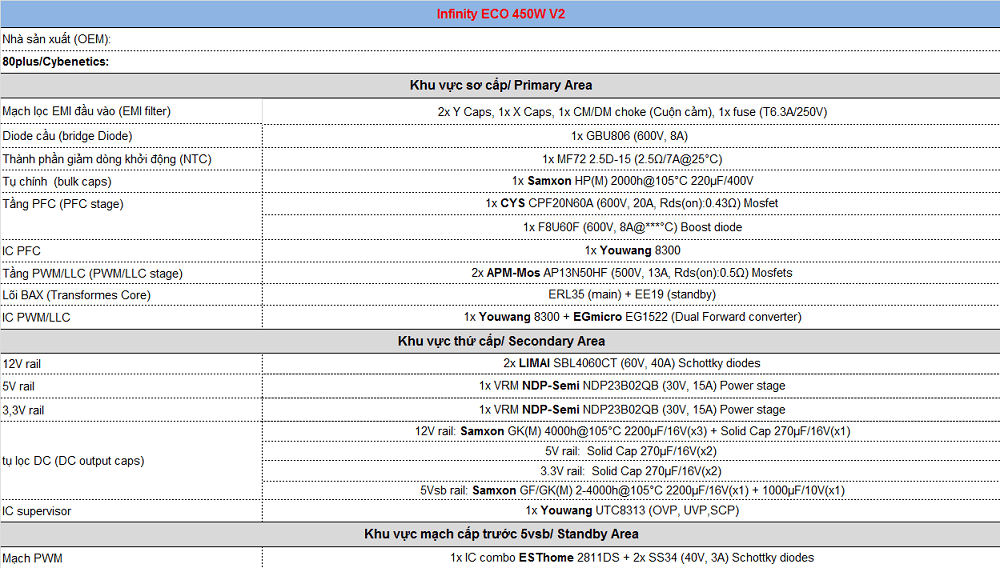Click the Samxon HP(M) 220µF/400V cell

click(631, 181)
